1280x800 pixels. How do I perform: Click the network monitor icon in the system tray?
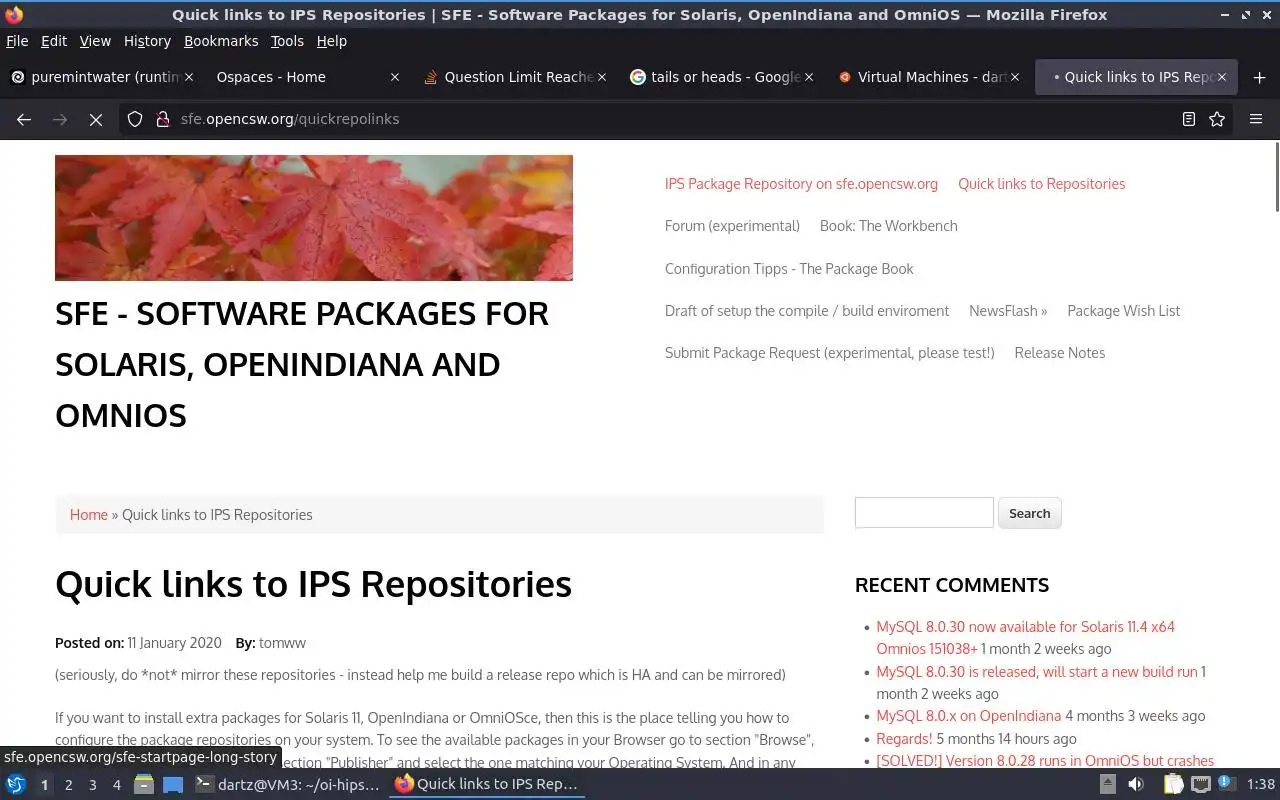click(x=1200, y=784)
